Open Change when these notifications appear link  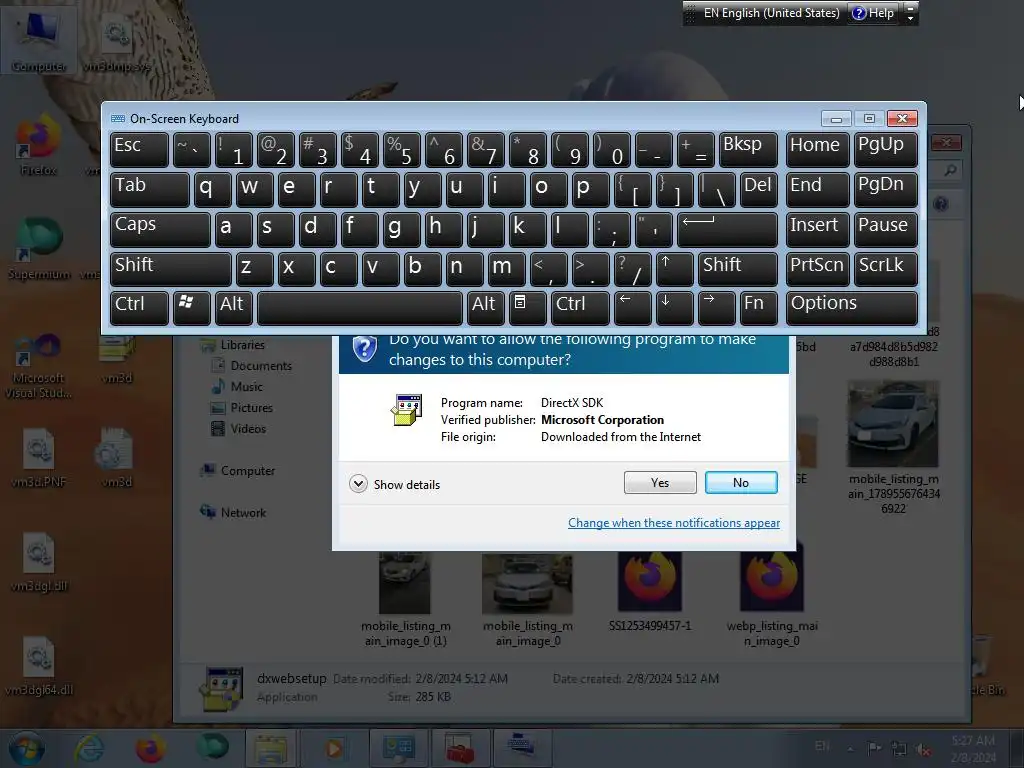click(673, 523)
